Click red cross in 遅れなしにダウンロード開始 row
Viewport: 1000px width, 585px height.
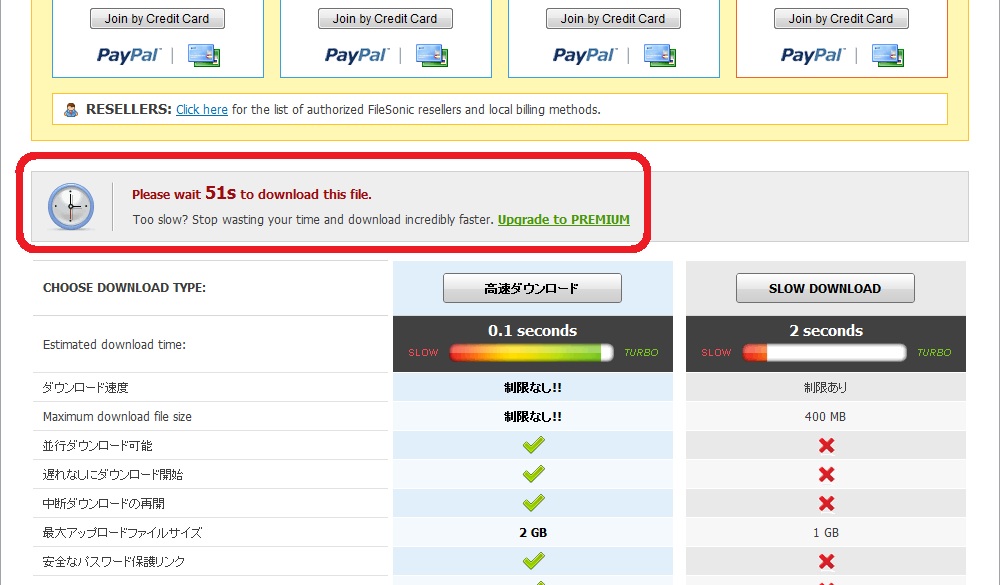(x=827, y=475)
